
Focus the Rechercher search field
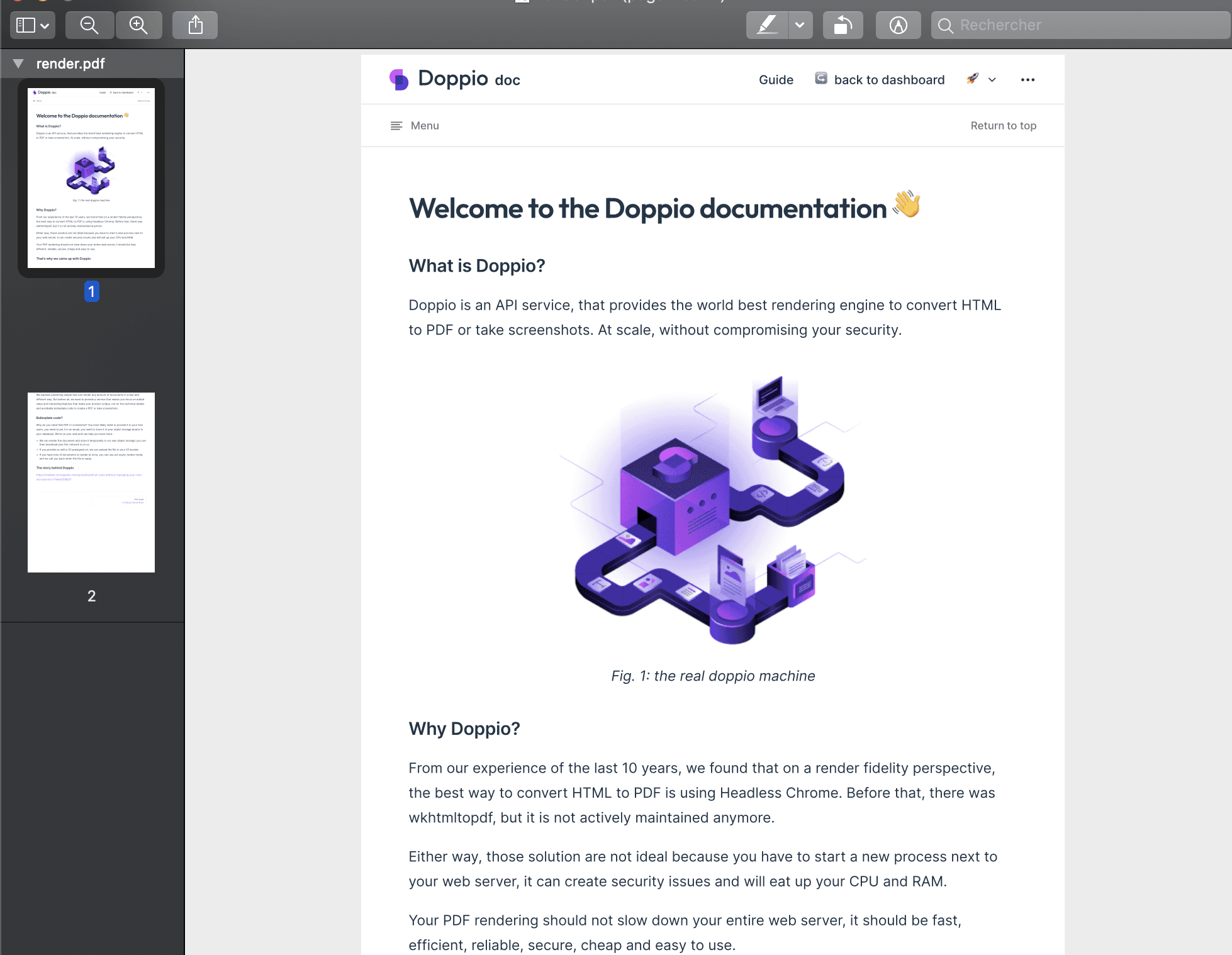click(x=1080, y=25)
